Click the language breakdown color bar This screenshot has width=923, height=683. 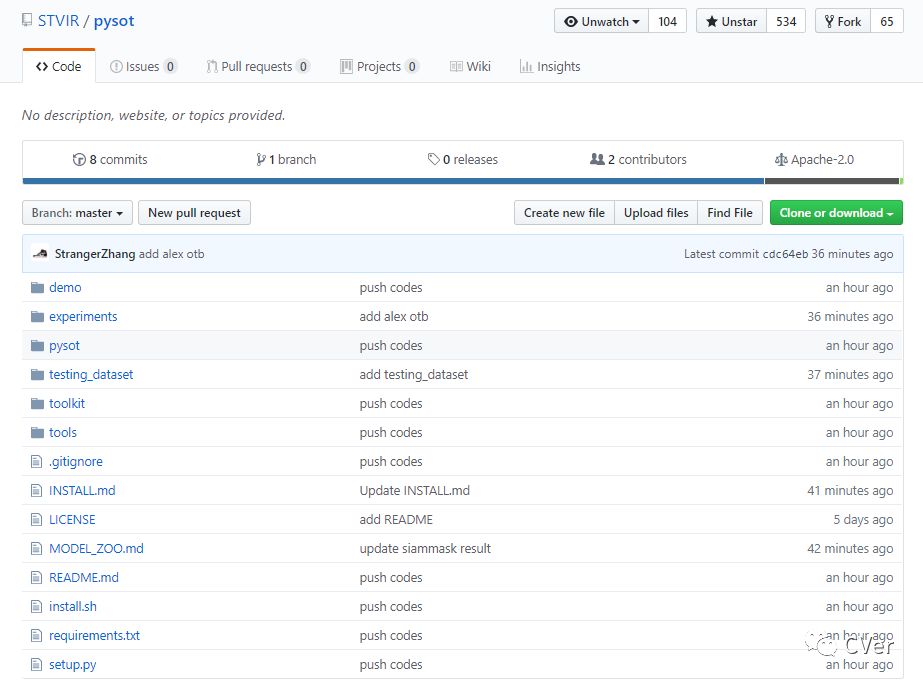pyautogui.click(x=462, y=181)
